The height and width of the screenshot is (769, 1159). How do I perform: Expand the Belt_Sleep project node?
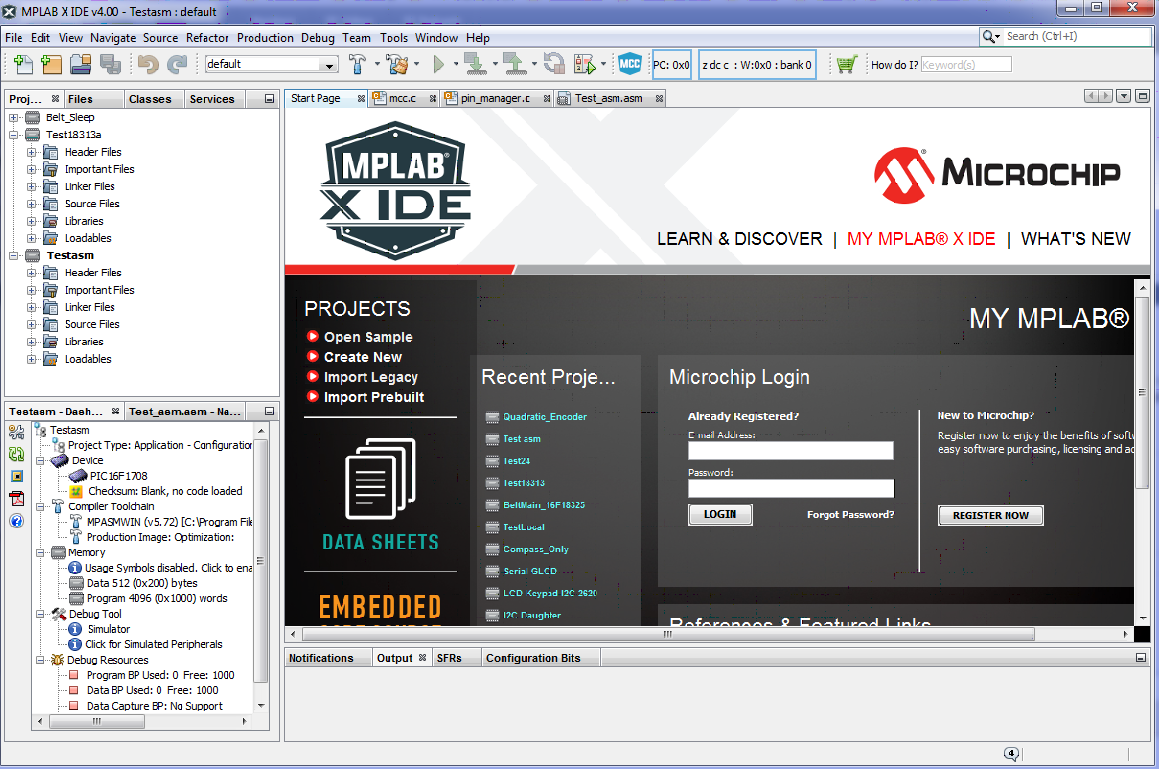(13, 118)
